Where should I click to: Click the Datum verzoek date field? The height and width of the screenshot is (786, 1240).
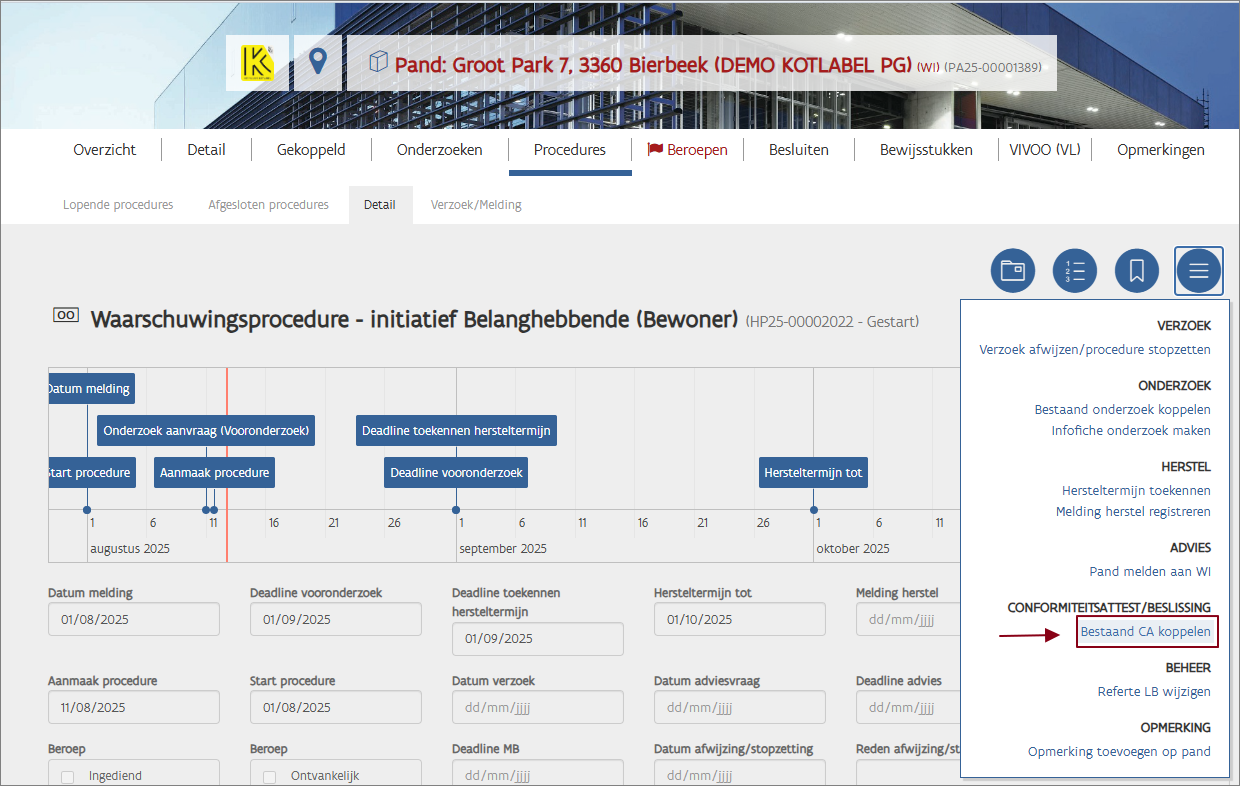(537, 708)
